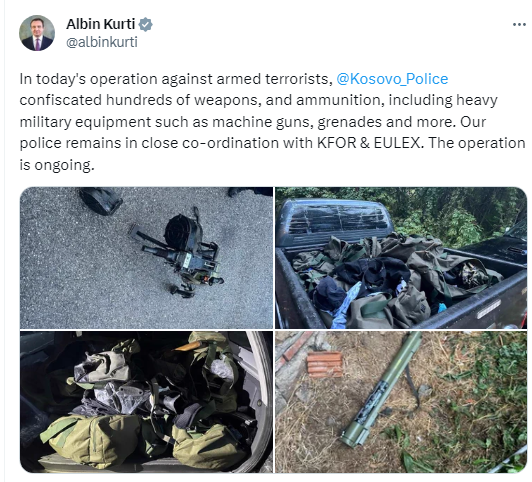The width and height of the screenshot is (532, 482).
Task: Click the pickup truck's rear window
Action: point(338,219)
